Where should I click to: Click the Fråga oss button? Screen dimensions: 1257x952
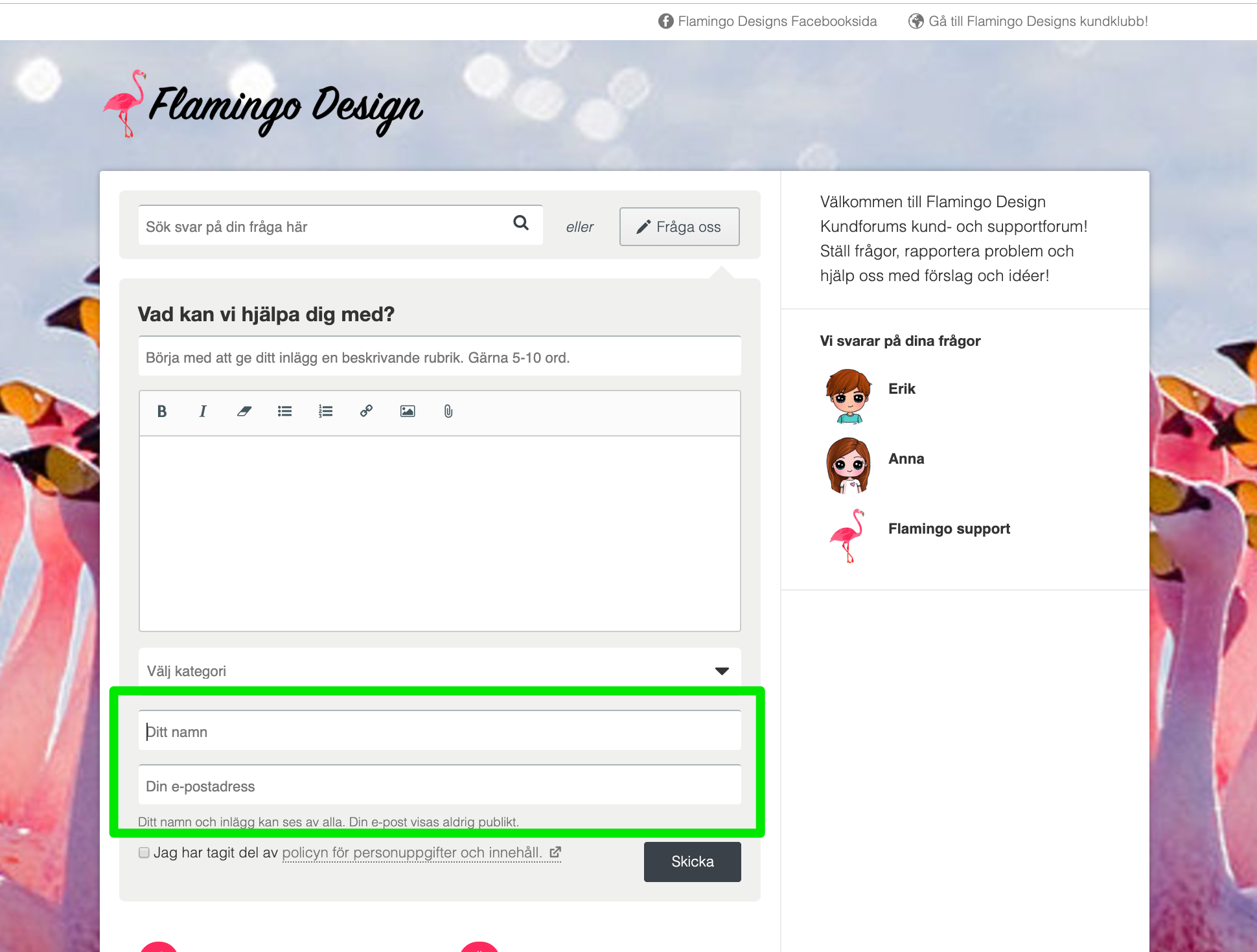pyautogui.click(x=679, y=227)
